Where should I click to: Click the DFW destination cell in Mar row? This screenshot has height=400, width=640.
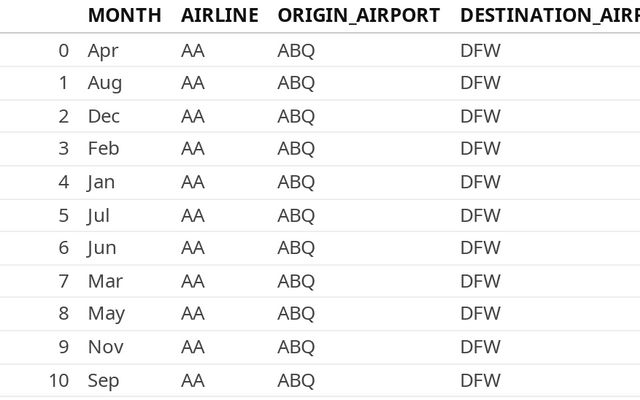(x=480, y=281)
